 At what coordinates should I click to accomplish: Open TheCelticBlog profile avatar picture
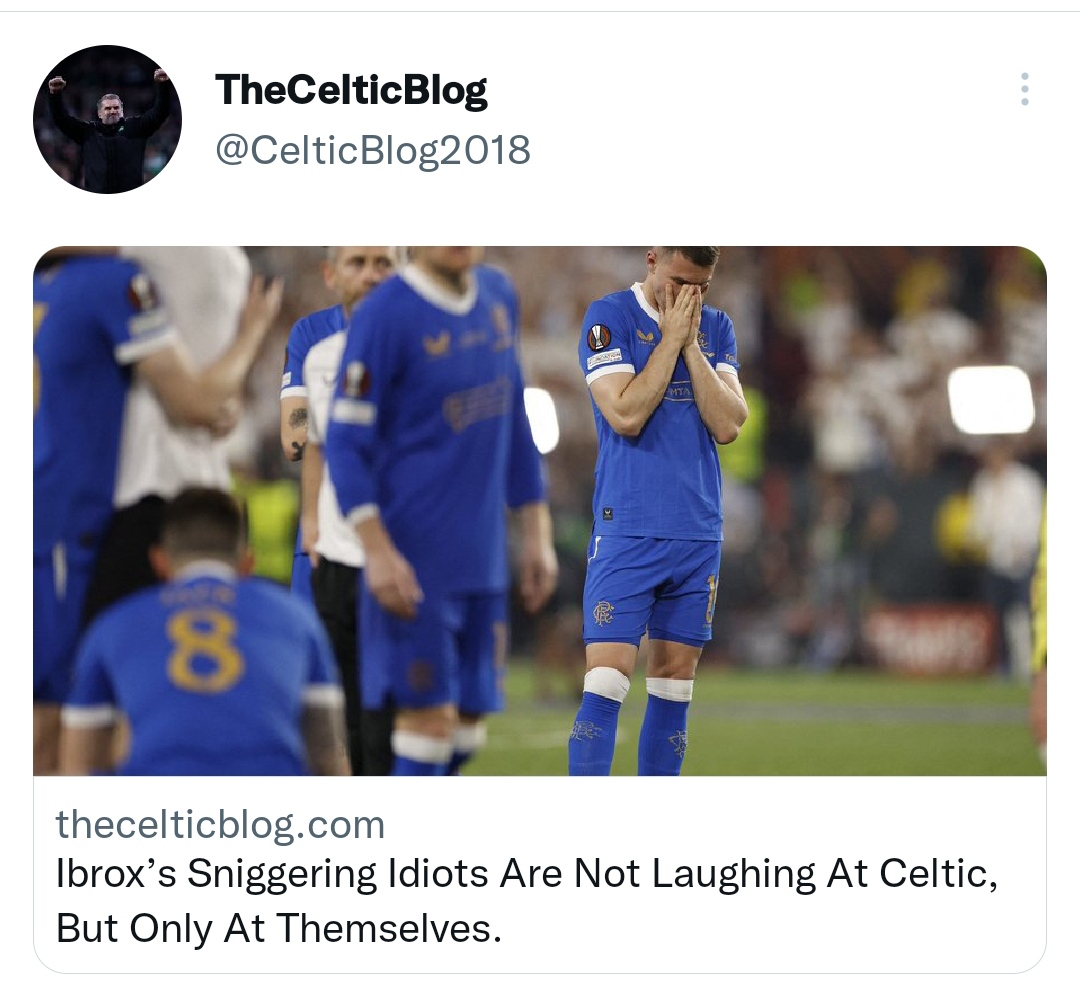coord(107,119)
